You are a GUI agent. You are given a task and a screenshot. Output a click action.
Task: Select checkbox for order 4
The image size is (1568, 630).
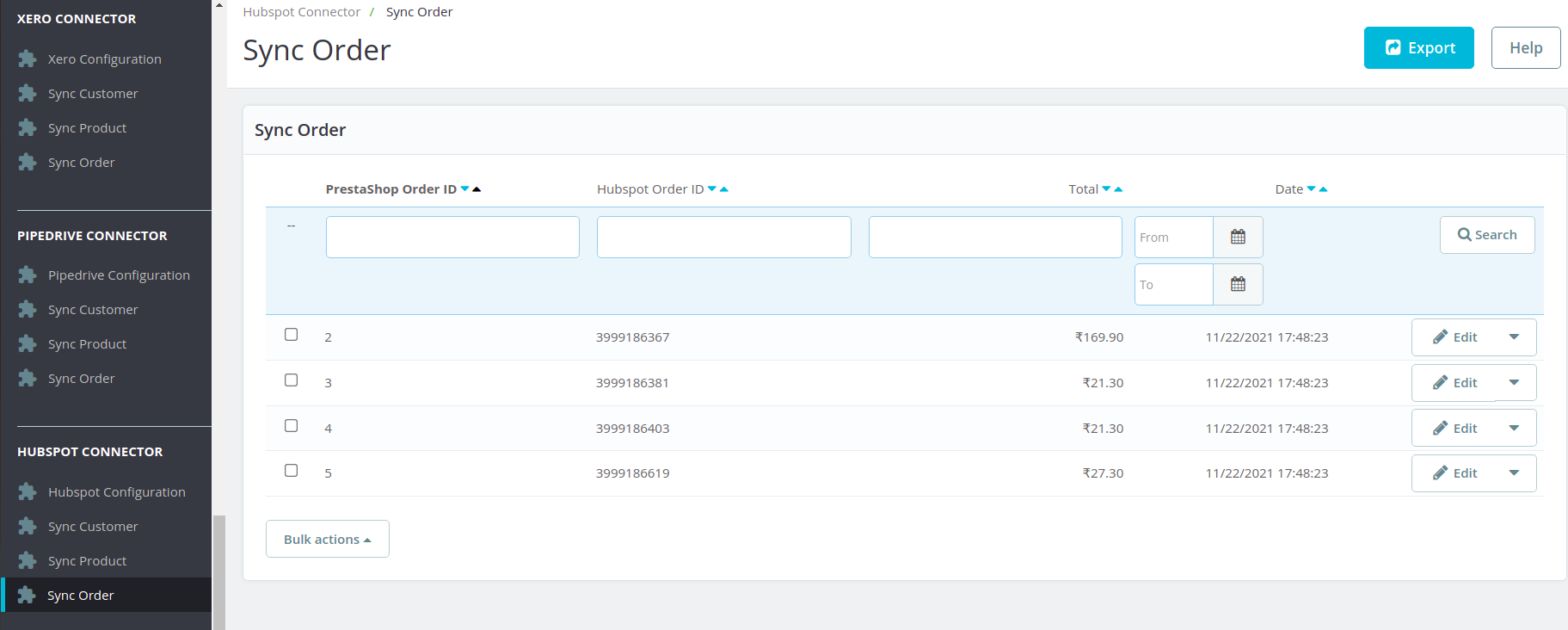292,425
